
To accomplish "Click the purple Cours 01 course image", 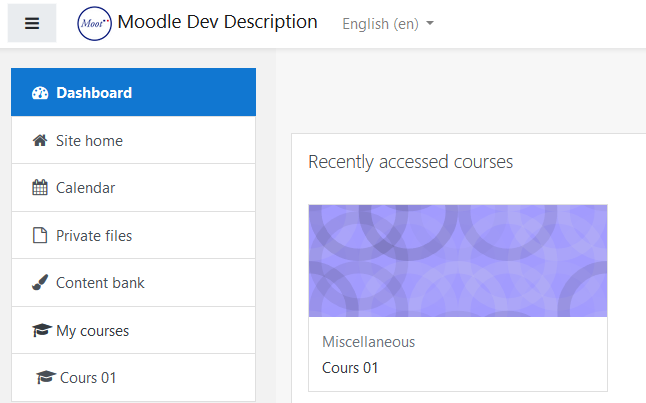I will point(458,261).
